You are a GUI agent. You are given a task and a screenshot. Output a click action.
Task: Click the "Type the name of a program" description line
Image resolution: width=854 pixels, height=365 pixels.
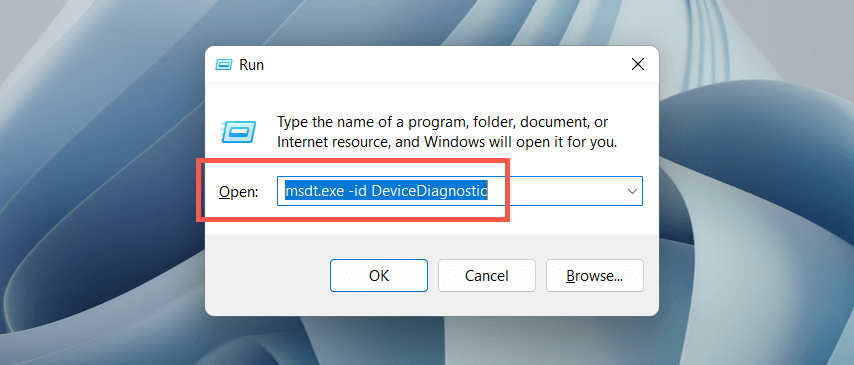click(x=443, y=121)
